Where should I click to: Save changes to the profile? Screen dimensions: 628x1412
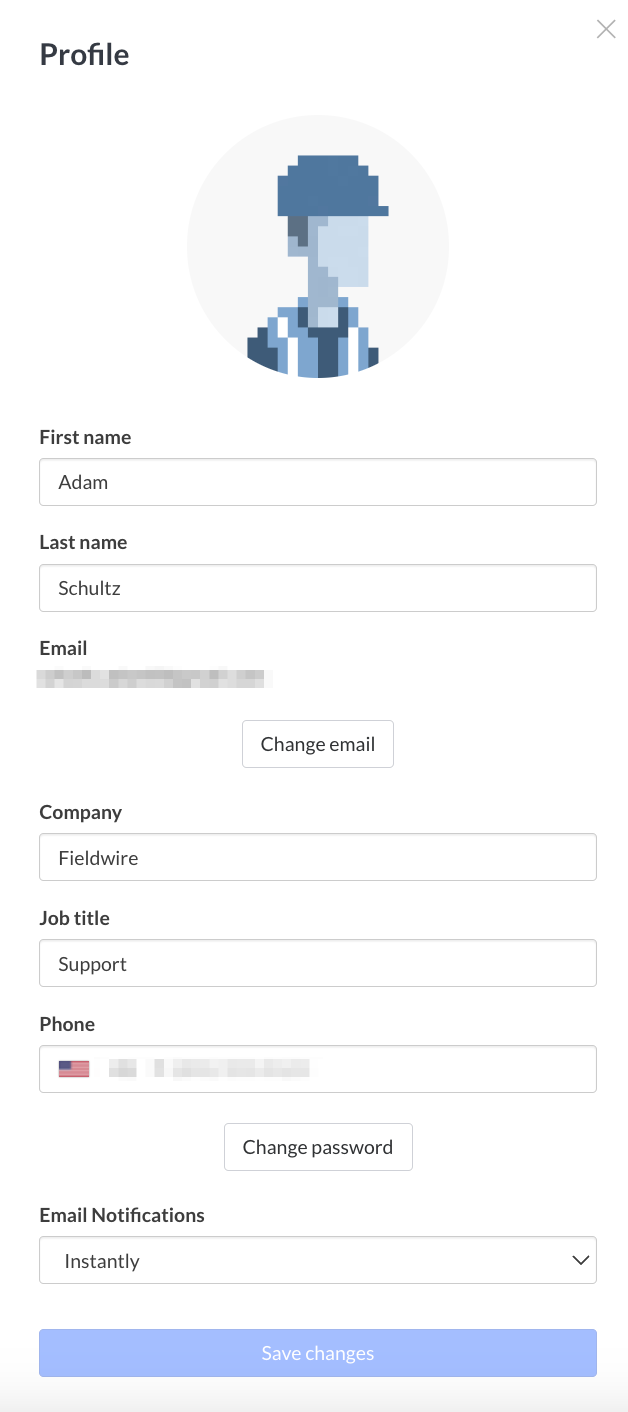click(x=317, y=1352)
